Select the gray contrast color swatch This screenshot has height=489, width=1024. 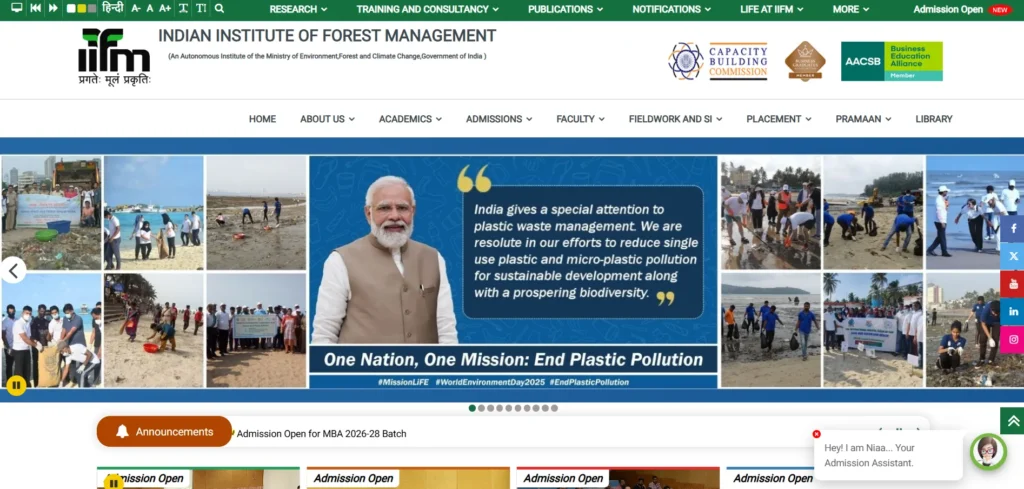click(92, 8)
